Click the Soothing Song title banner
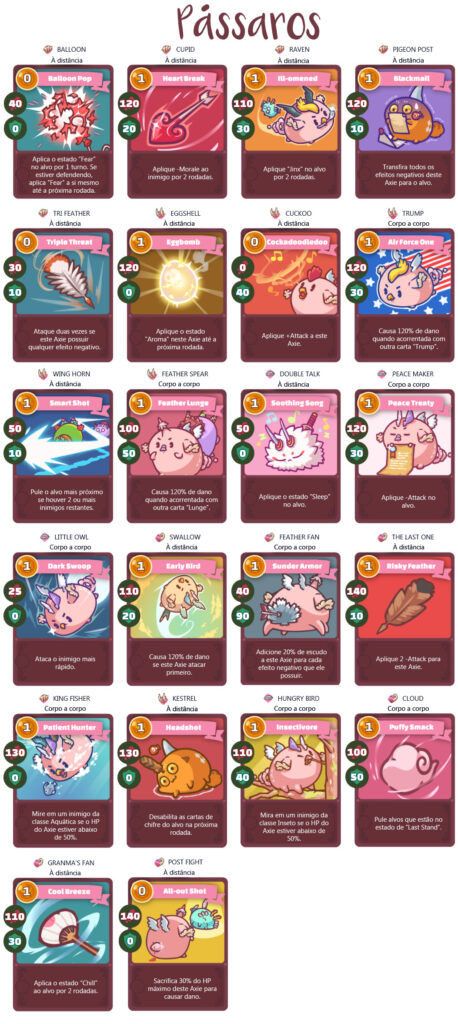 pos(295,403)
